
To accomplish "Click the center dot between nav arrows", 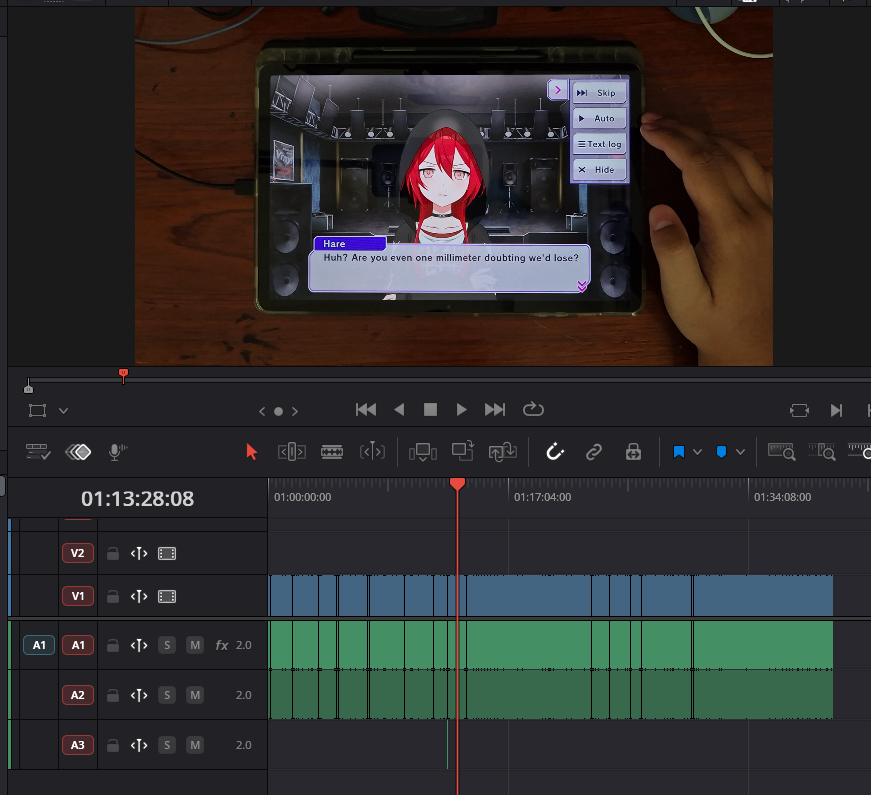I will [x=278, y=412].
